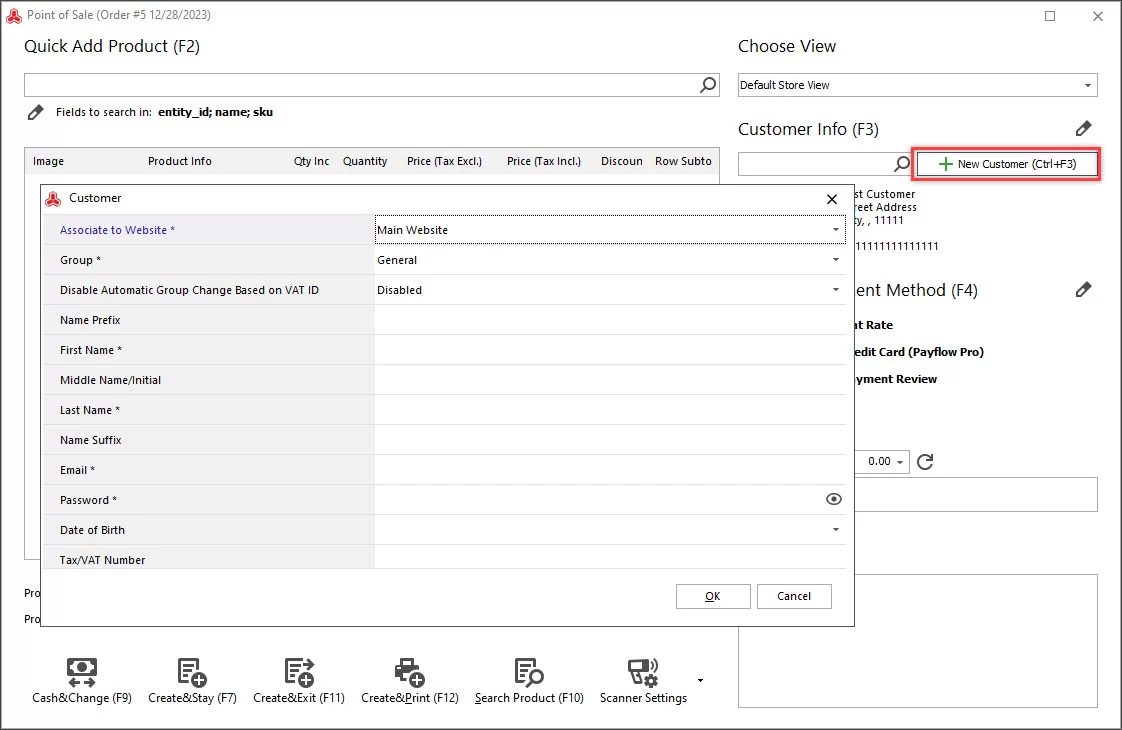Image resolution: width=1122 pixels, height=730 pixels.
Task: Click the Search Product (F10) icon
Action: pos(529,672)
